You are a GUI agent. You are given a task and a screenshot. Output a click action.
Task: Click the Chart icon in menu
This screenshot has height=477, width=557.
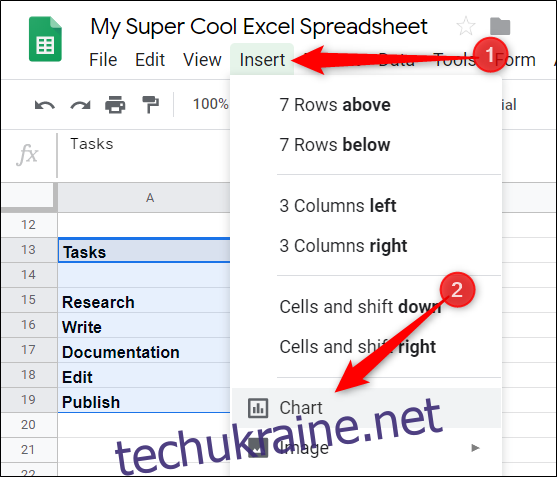pyautogui.click(x=258, y=408)
